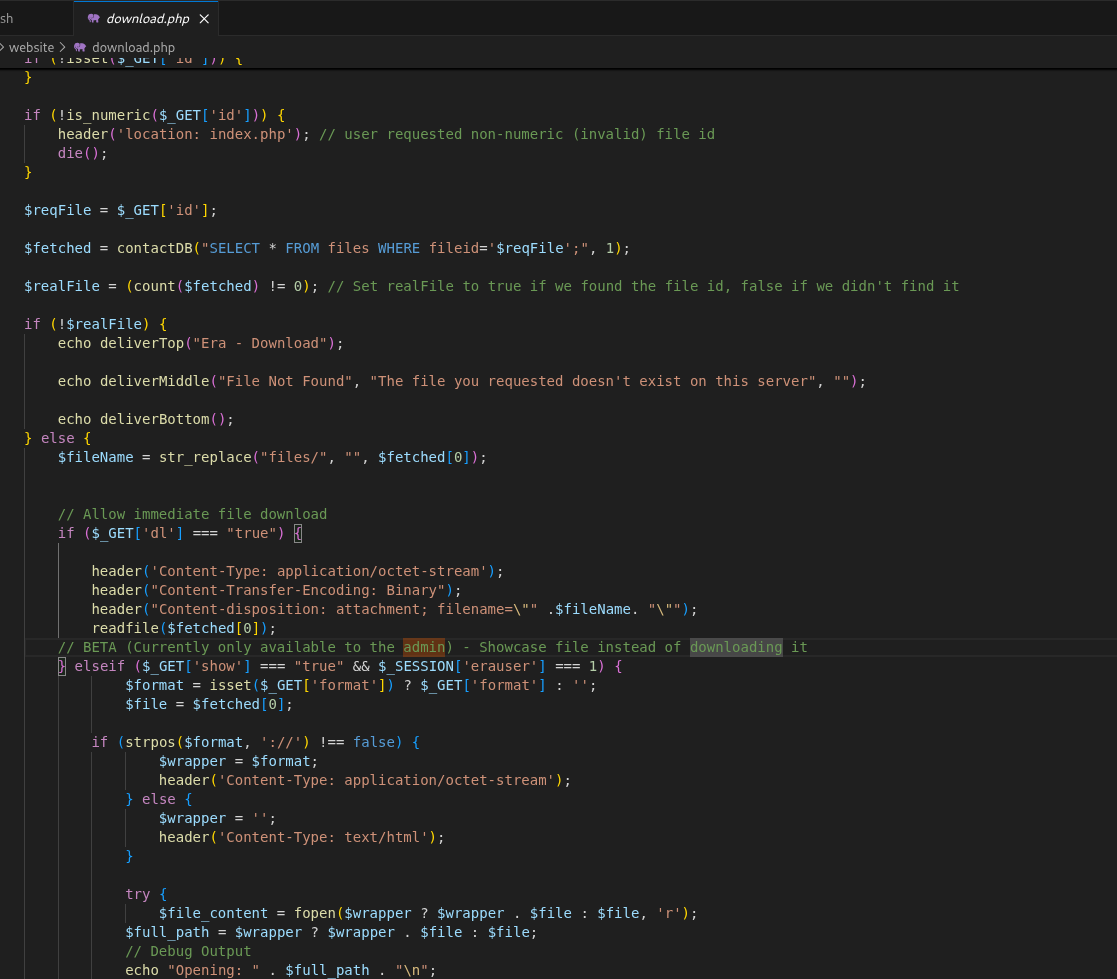Click the '// Debug Output' comment
This screenshot has height=979, width=1117.
pos(188,951)
